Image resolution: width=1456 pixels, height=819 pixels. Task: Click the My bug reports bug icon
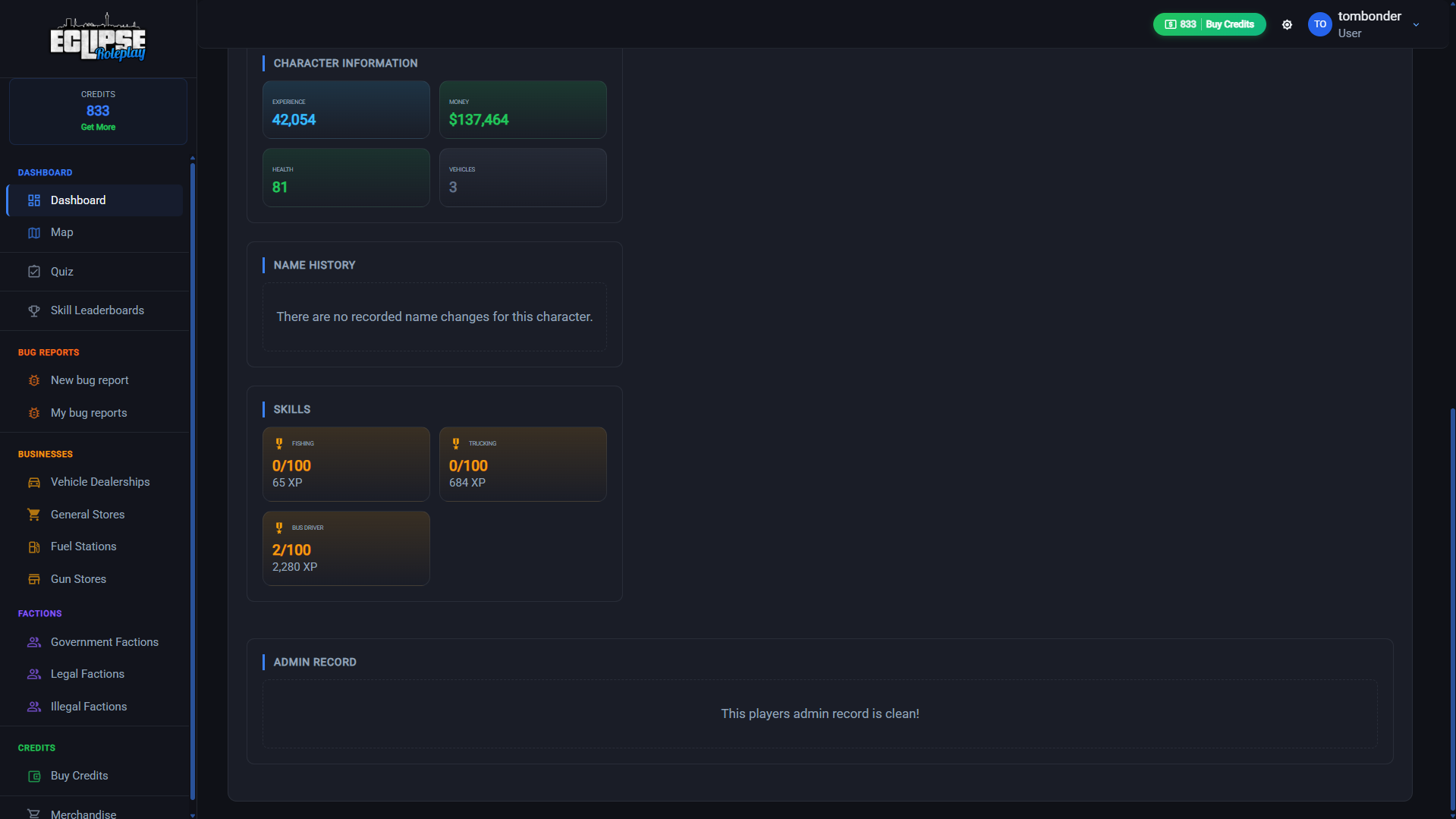(x=34, y=413)
